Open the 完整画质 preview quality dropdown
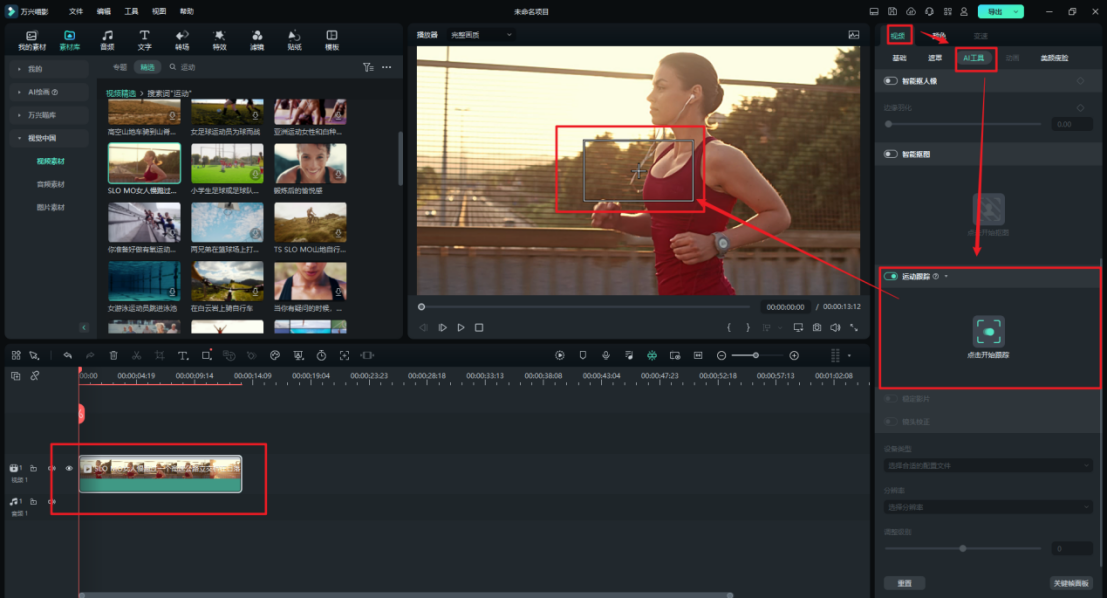1108x599 pixels. (x=481, y=35)
